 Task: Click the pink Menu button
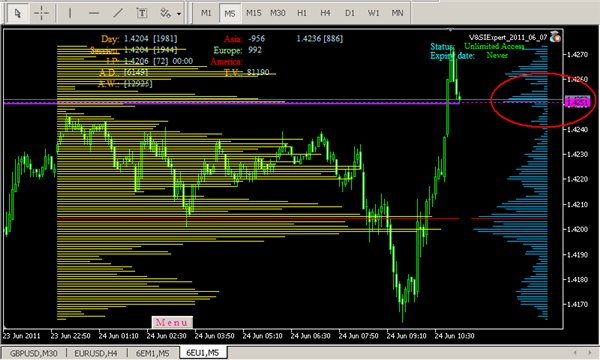pos(172,323)
